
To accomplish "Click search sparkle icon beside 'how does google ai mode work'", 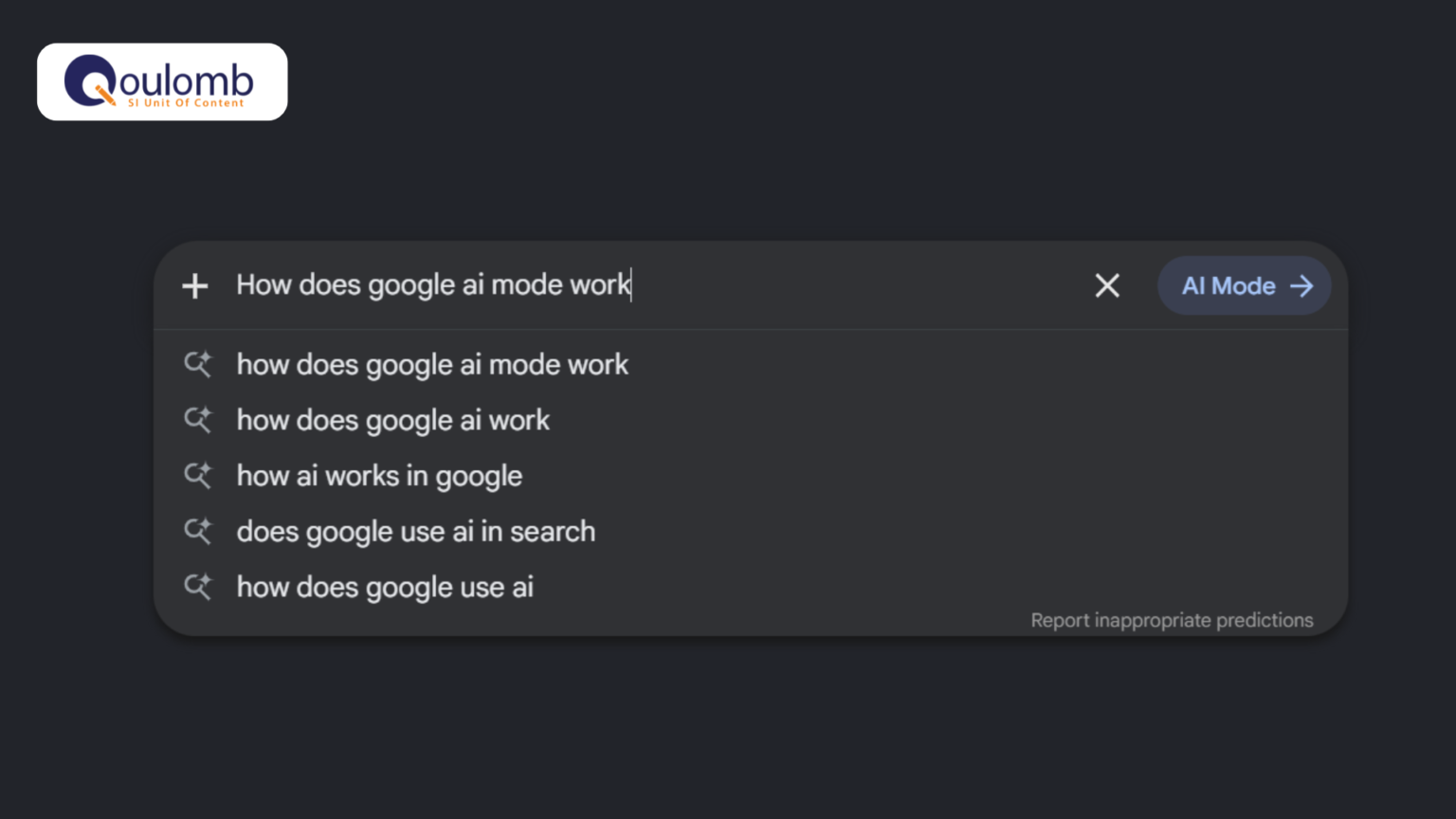I will (x=197, y=364).
